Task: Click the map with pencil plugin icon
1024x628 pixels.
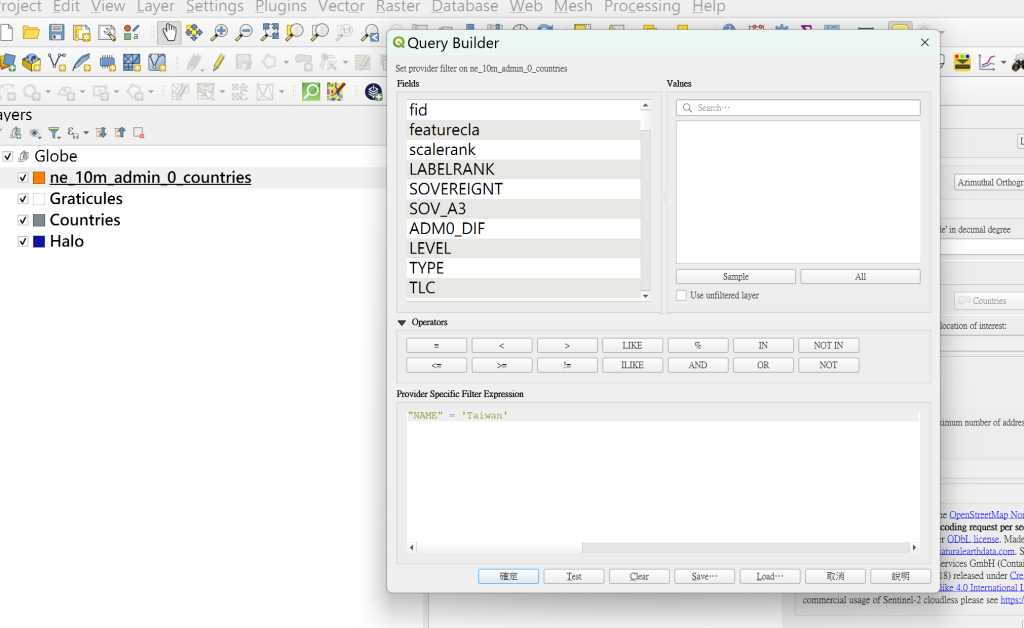Action: pyautogui.click(x=336, y=91)
